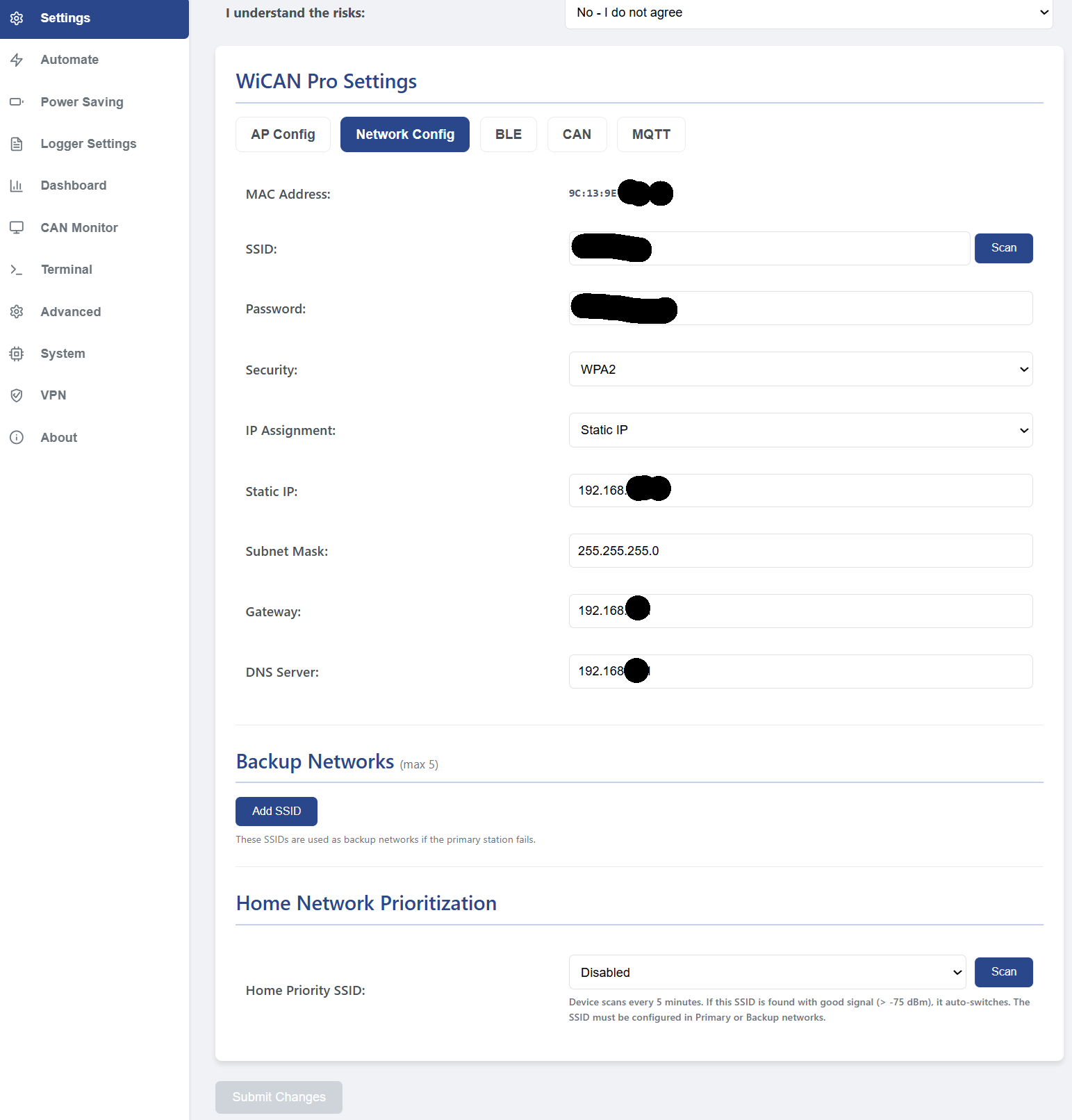Switch to the BLE tab

(509, 135)
